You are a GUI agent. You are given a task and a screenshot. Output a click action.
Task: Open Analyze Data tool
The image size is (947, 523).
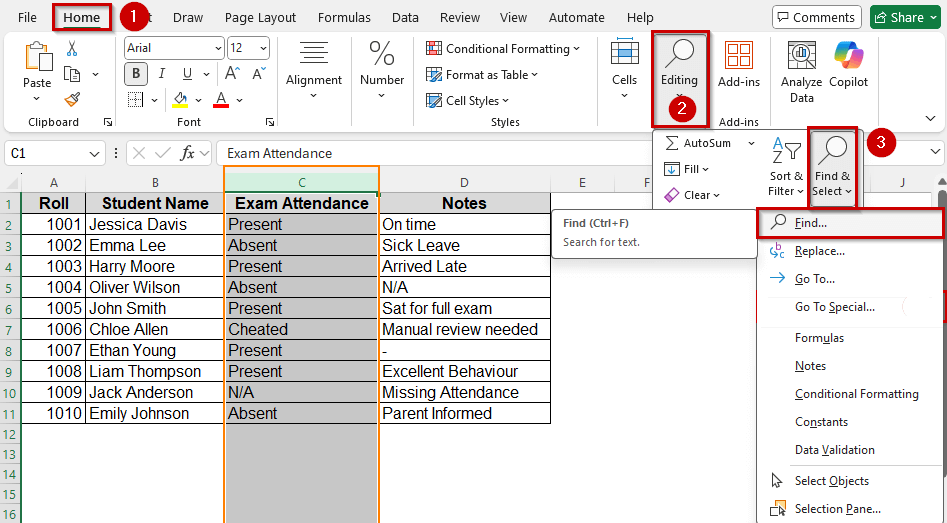(801, 72)
